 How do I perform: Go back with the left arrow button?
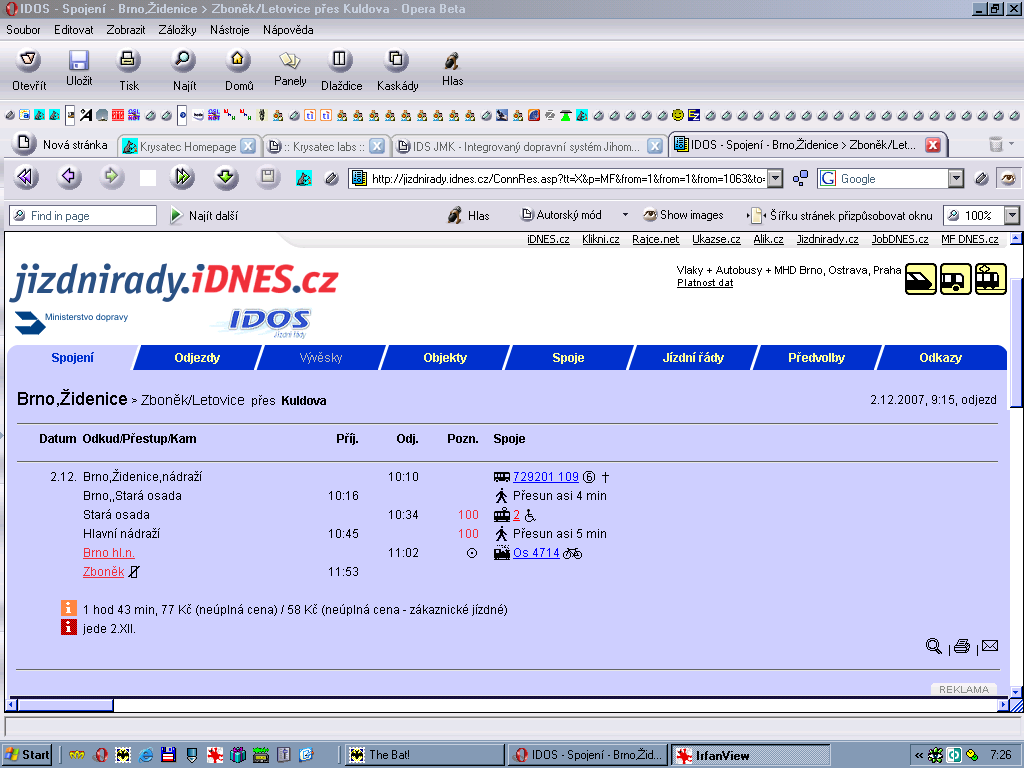[x=69, y=178]
